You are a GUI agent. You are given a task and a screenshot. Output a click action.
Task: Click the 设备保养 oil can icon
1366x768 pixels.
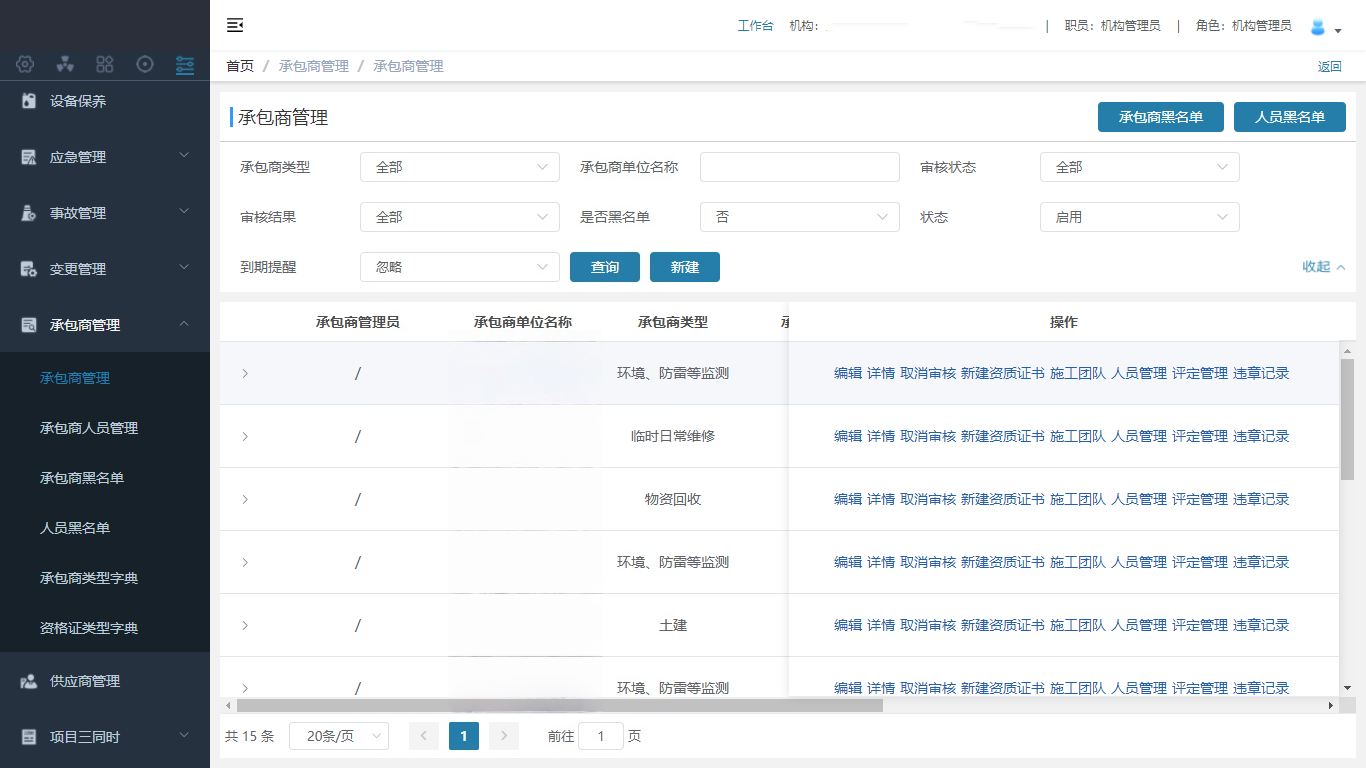click(29, 101)
